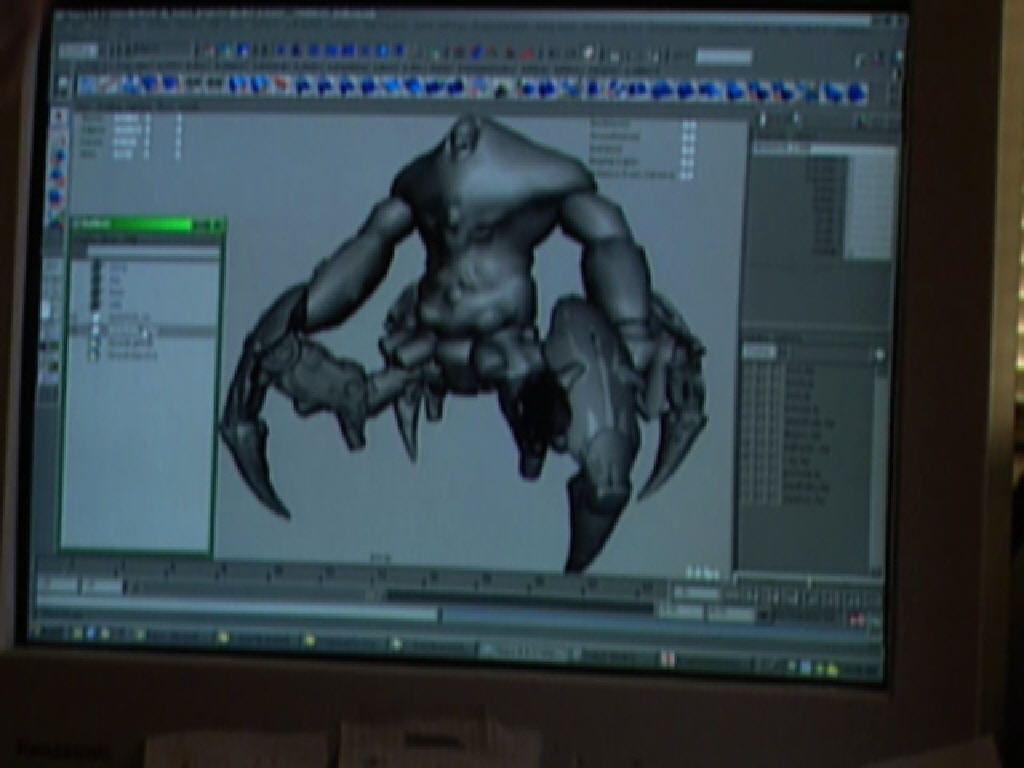Image resolution: width=1024 pixels, height=768 pixels.
Task: Toggle visibility box of the first layer
Action: tap(750, 371)
